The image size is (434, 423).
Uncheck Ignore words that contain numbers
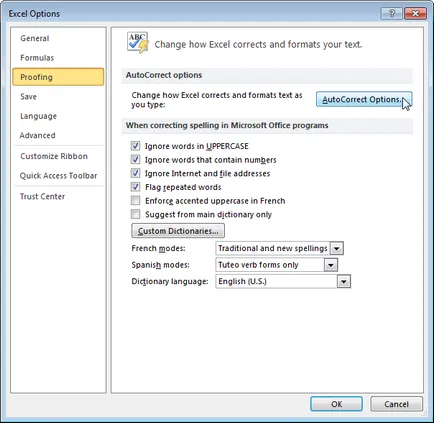pos(135,160)
